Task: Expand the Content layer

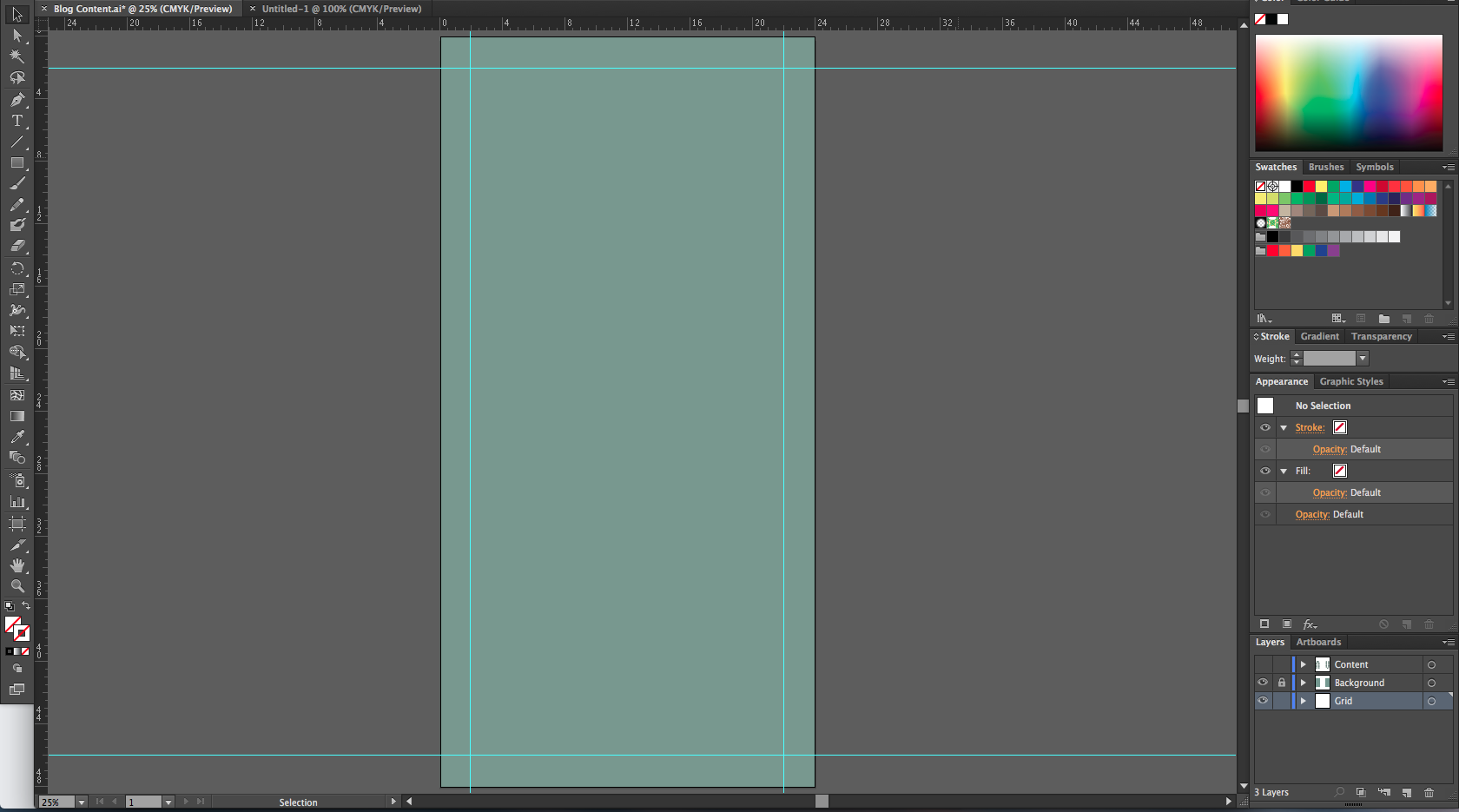Action: (1303, 664)
